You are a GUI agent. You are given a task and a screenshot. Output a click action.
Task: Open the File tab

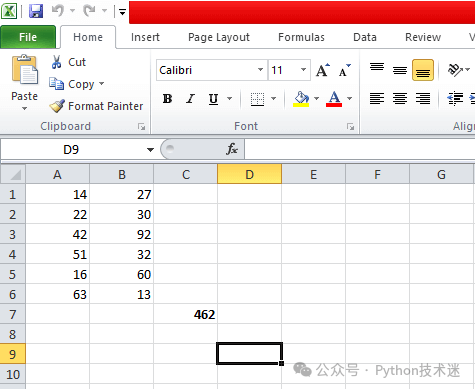click(x=28, y=37)
